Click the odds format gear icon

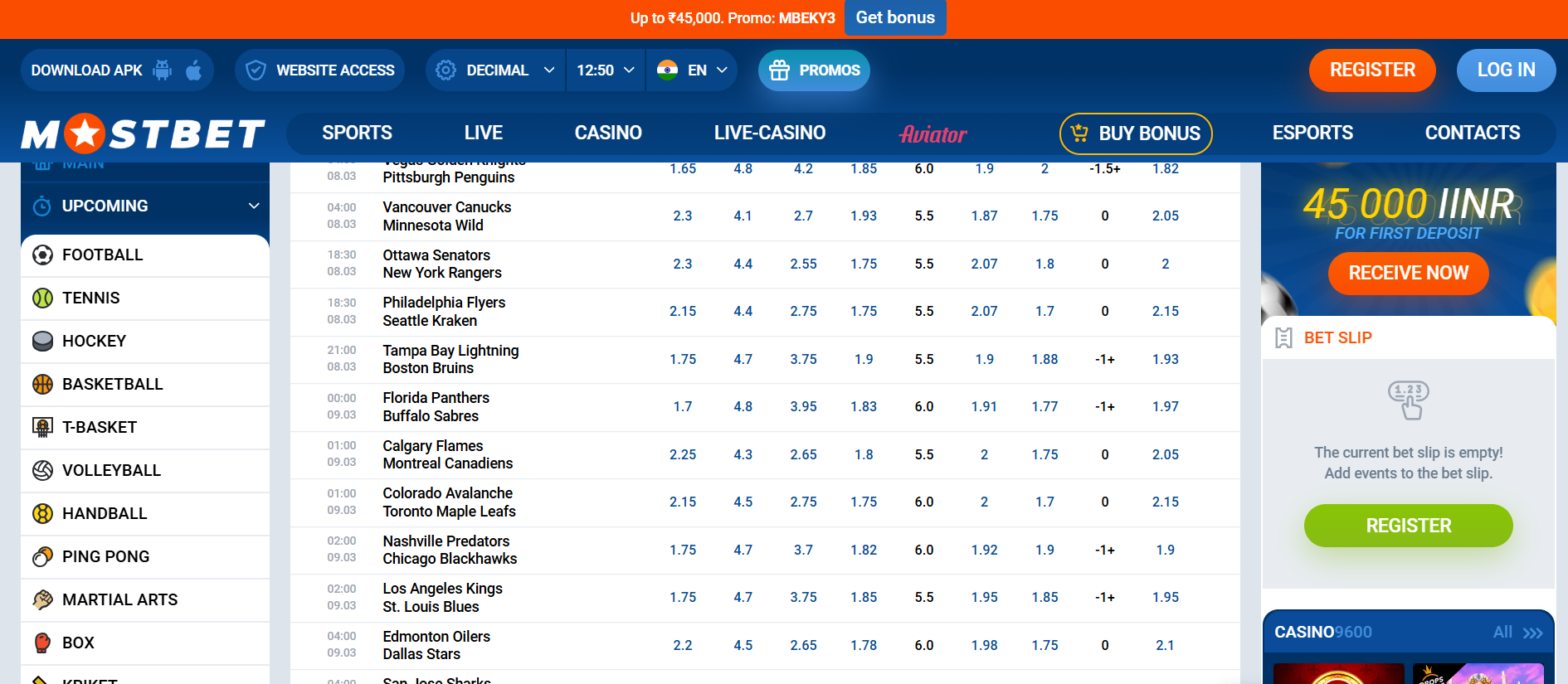(x=446, y=70)
